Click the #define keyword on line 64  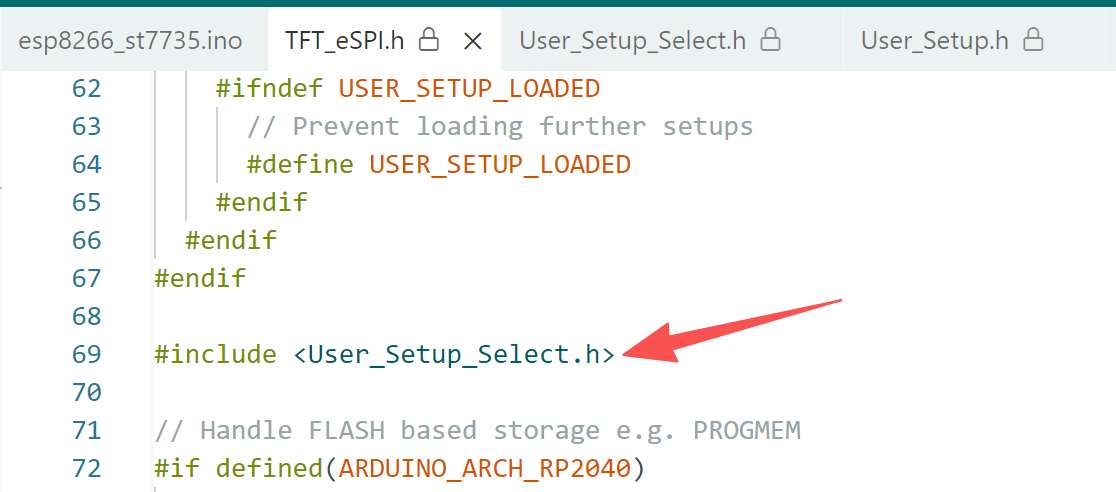coord(300,165)
